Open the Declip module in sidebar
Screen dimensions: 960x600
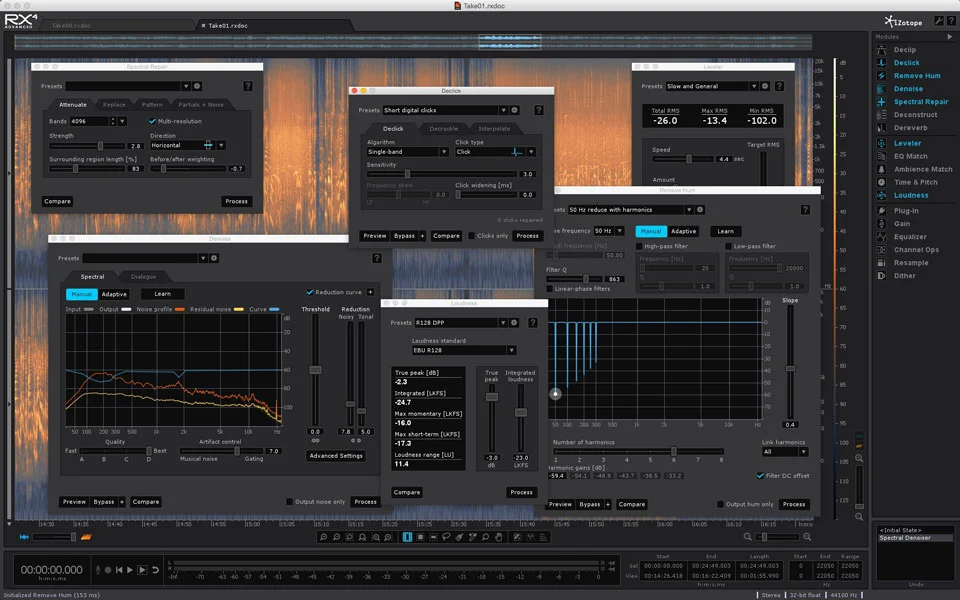(x=904, y=50)
